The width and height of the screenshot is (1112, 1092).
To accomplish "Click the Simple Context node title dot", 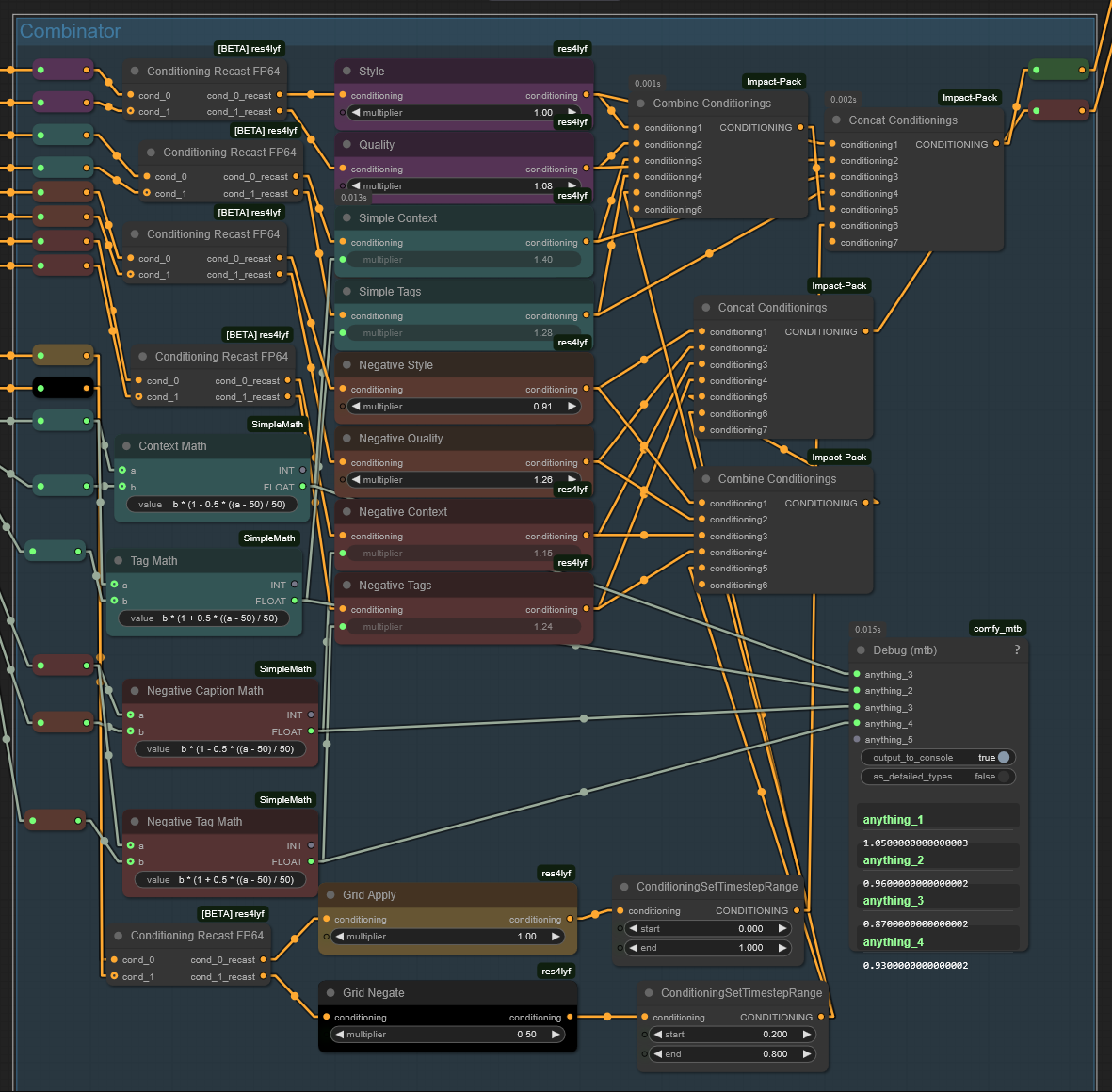I will coord(346,218).
